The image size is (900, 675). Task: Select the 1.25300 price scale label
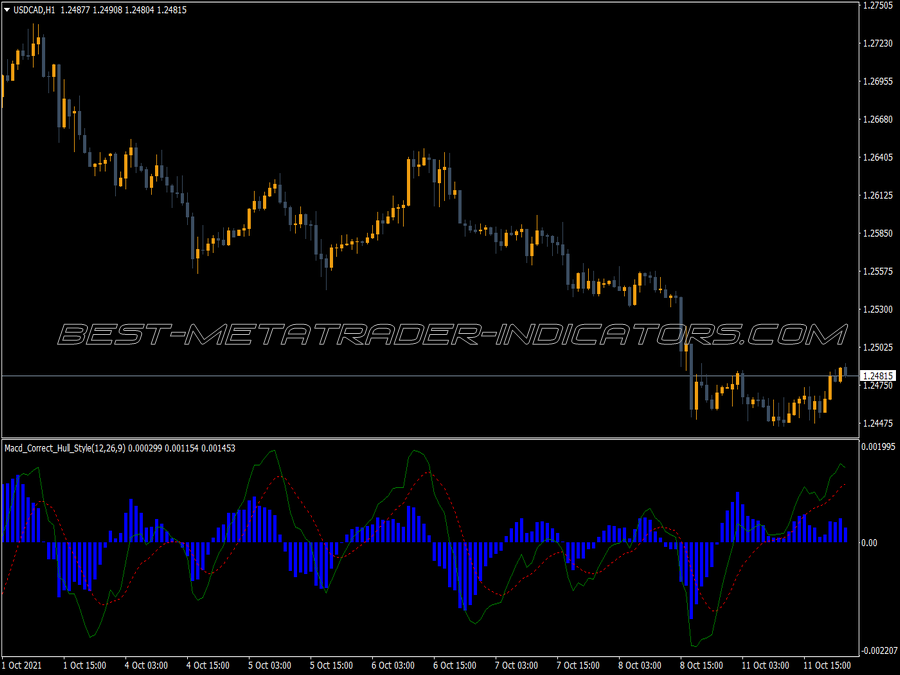pyautogui.click(x=878, y=309)
